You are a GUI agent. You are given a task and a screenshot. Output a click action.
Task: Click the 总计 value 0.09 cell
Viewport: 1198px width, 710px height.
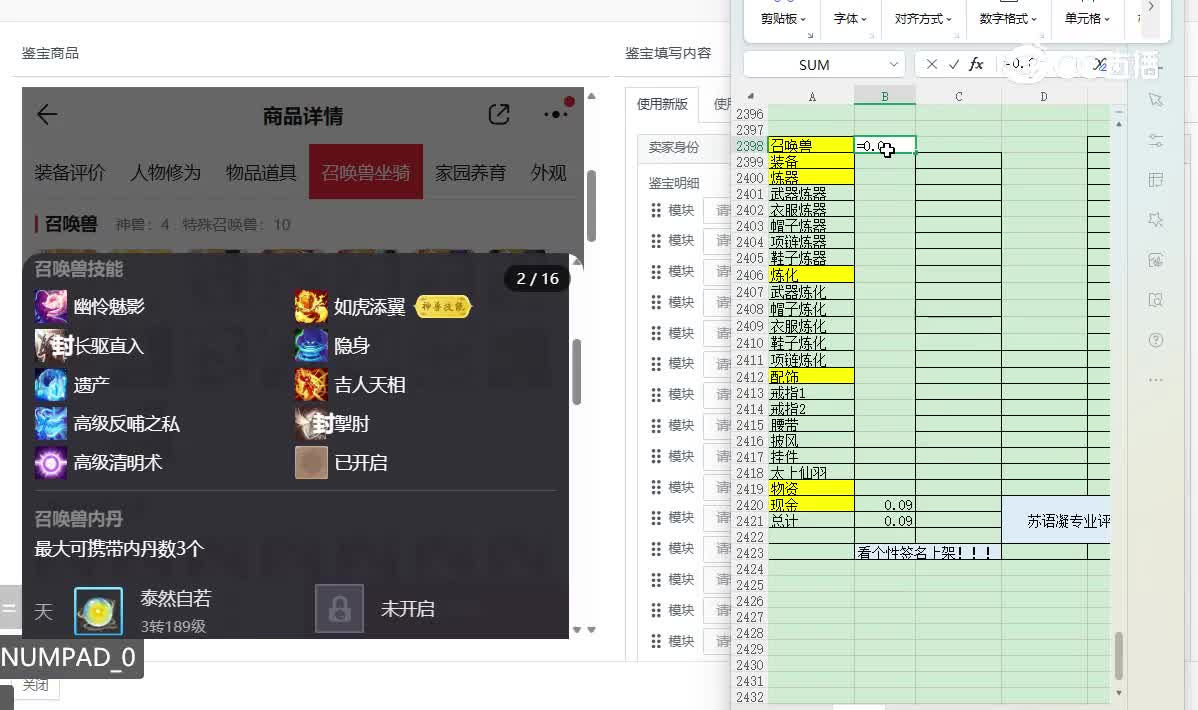coord(885,520)
